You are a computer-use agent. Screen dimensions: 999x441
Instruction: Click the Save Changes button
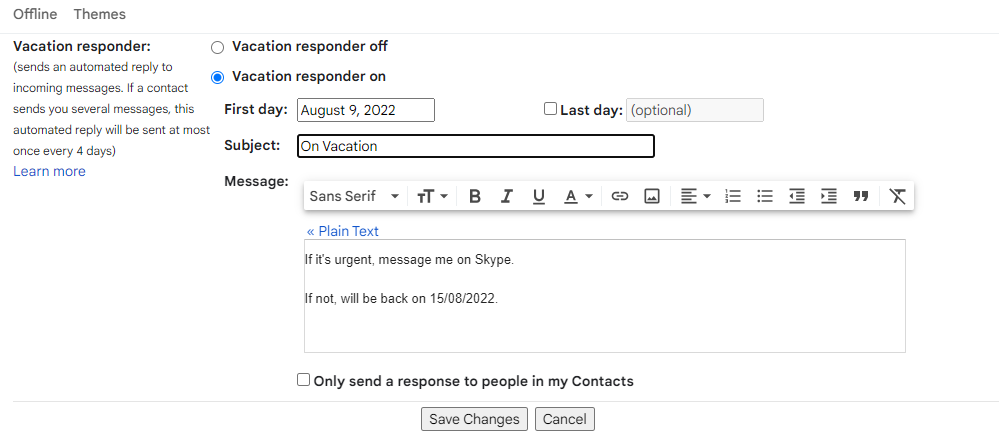tap(474, 419)
